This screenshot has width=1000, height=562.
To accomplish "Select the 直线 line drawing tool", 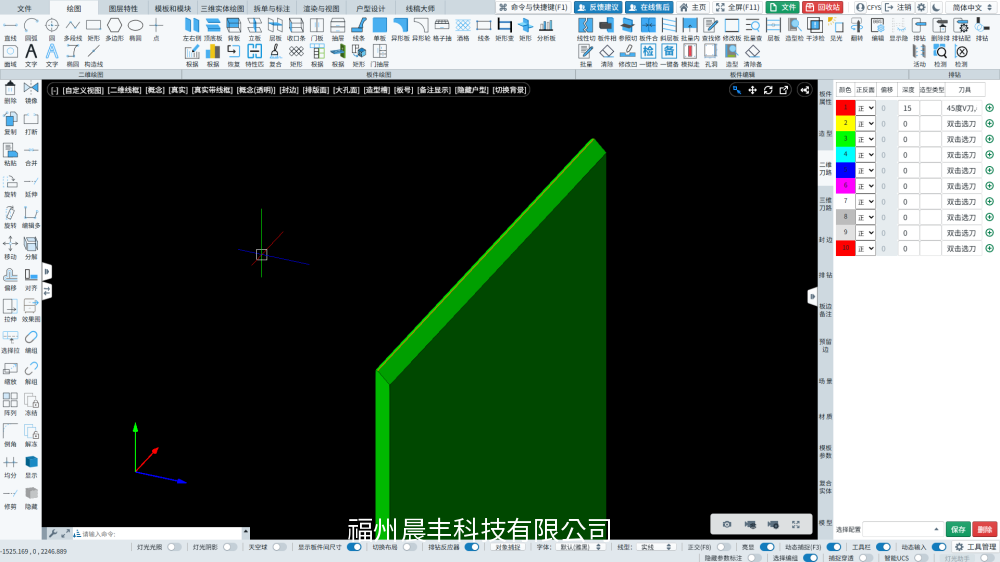I will click(10, 29).
